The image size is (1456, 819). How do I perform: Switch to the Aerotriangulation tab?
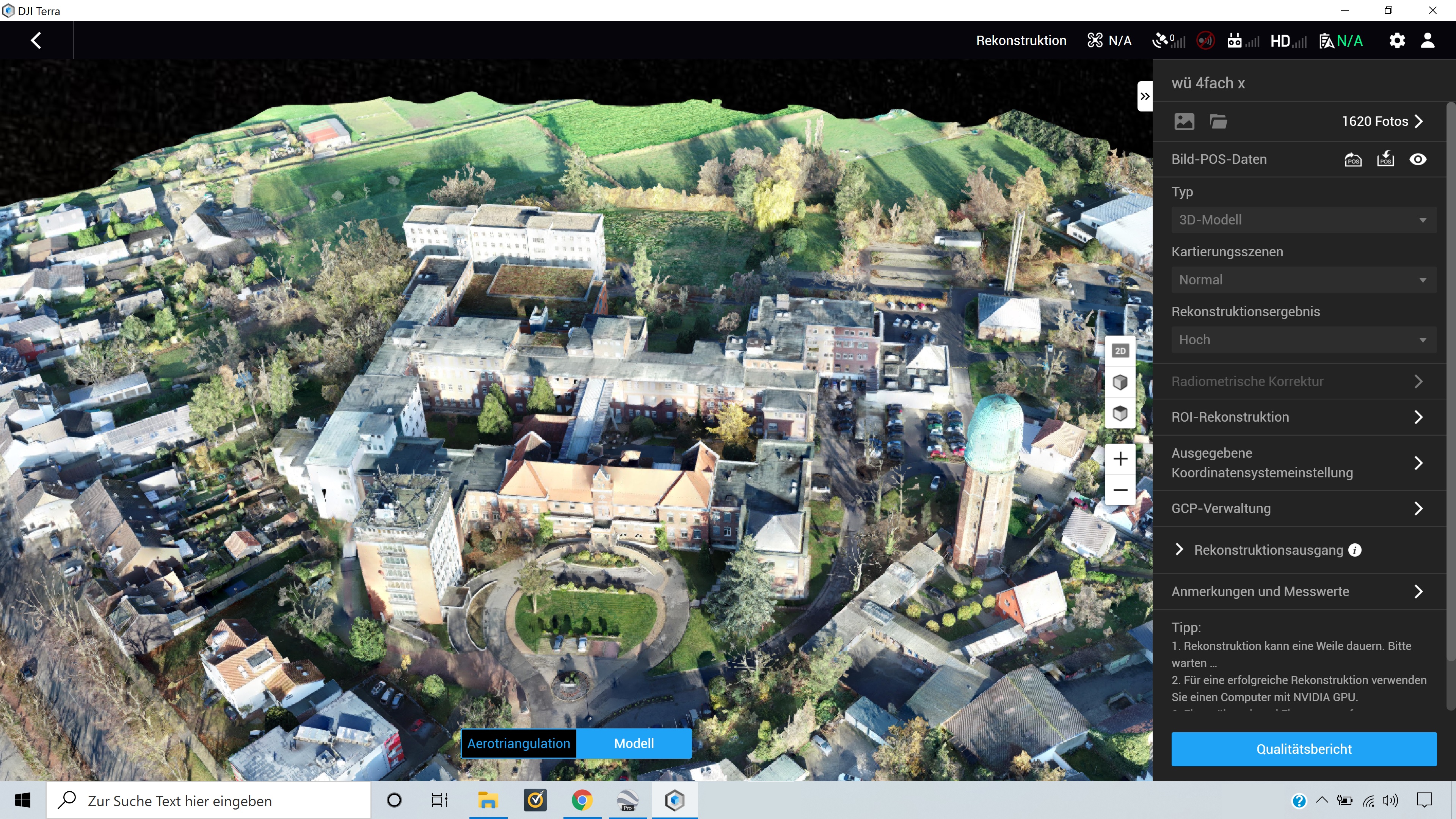pyautogui.click(x=519, y=744)
